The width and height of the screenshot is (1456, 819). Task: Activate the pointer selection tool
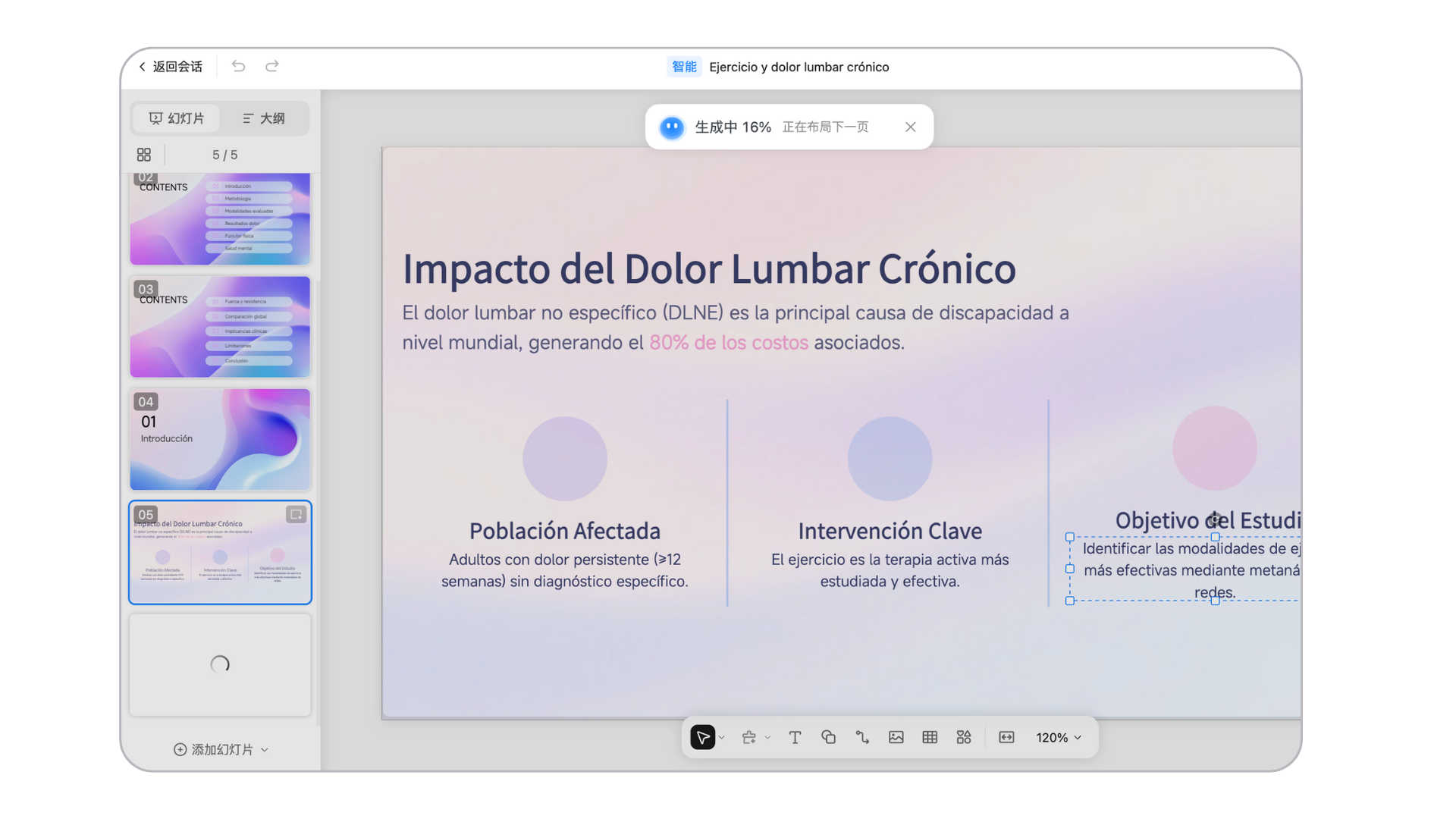(x=702, y=737)
